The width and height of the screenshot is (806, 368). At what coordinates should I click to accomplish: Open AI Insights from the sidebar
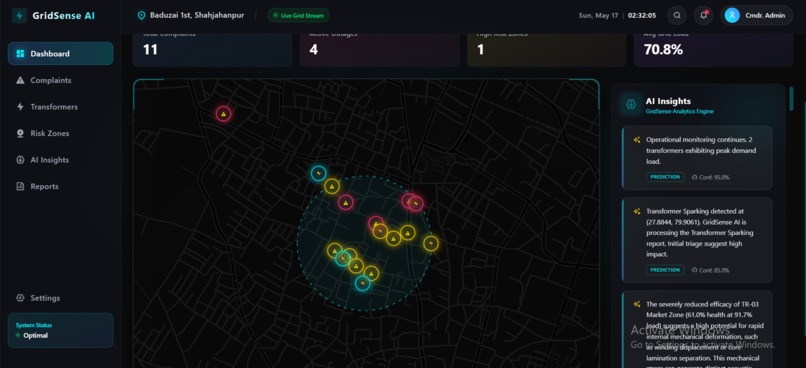[x=61, y=160]
